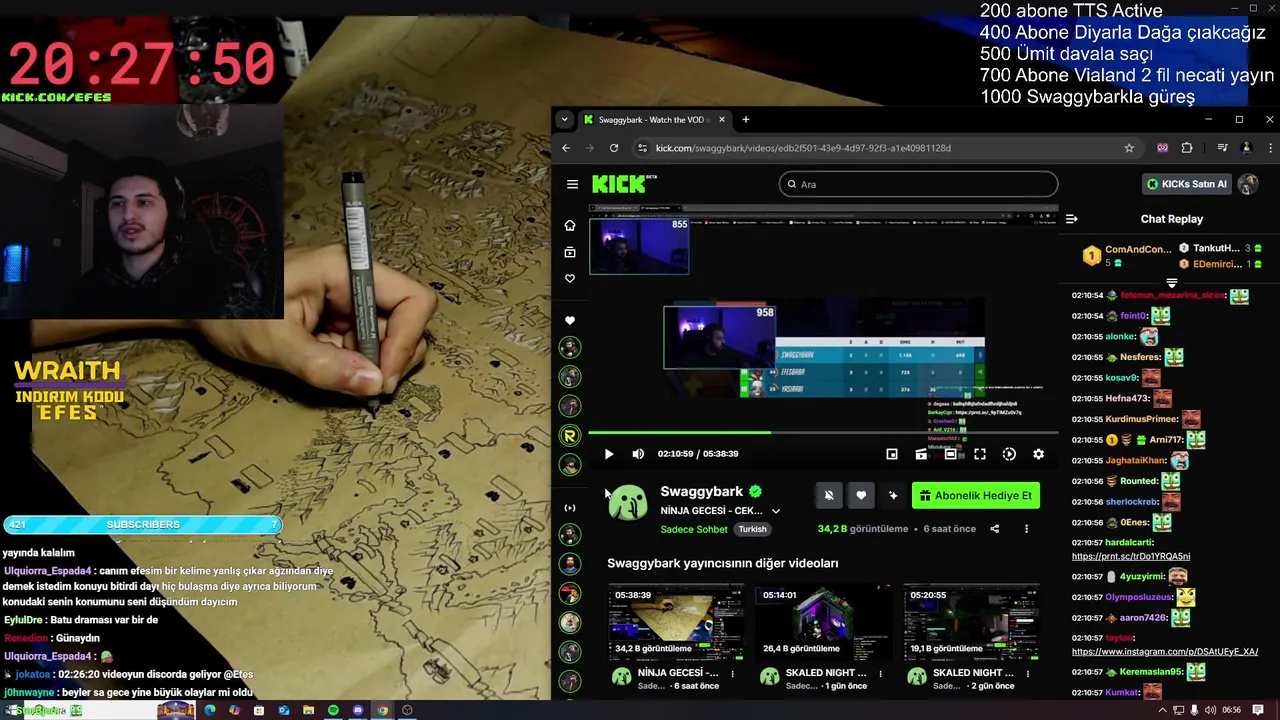Viewport: 1280px width, 720px height.
Task: Open the 05:38:39 NİNJA GECESİ video thumbnail
Action: 677,622
